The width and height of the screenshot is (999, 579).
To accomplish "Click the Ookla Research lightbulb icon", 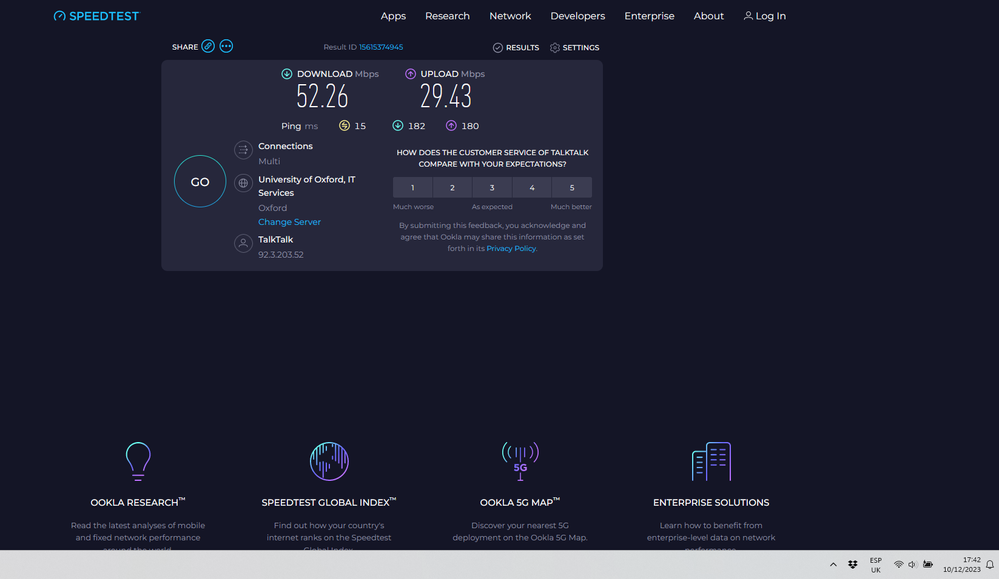I will tap(137, 461).
